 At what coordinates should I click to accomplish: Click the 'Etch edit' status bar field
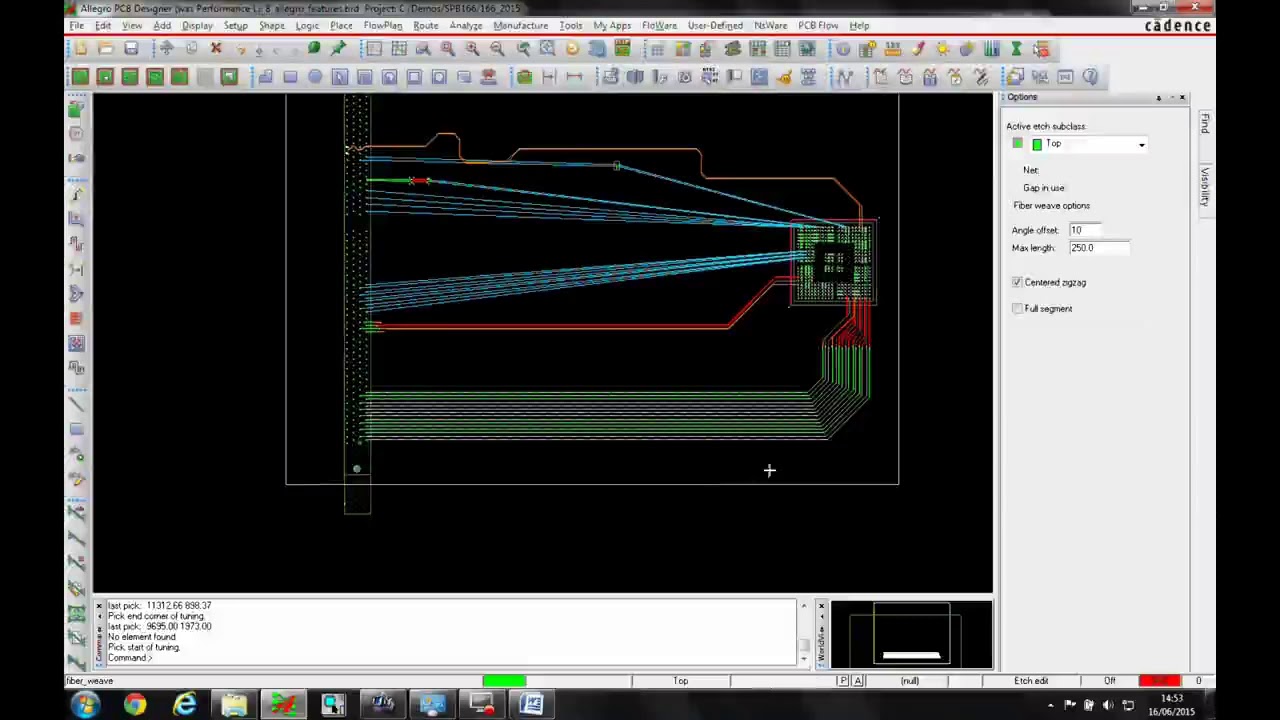[1030, 681]
